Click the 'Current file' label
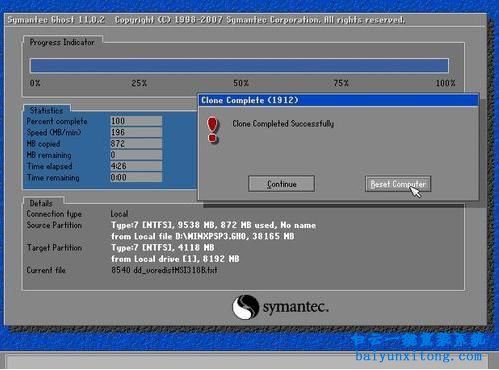499x370 pixels. (46, 270)
